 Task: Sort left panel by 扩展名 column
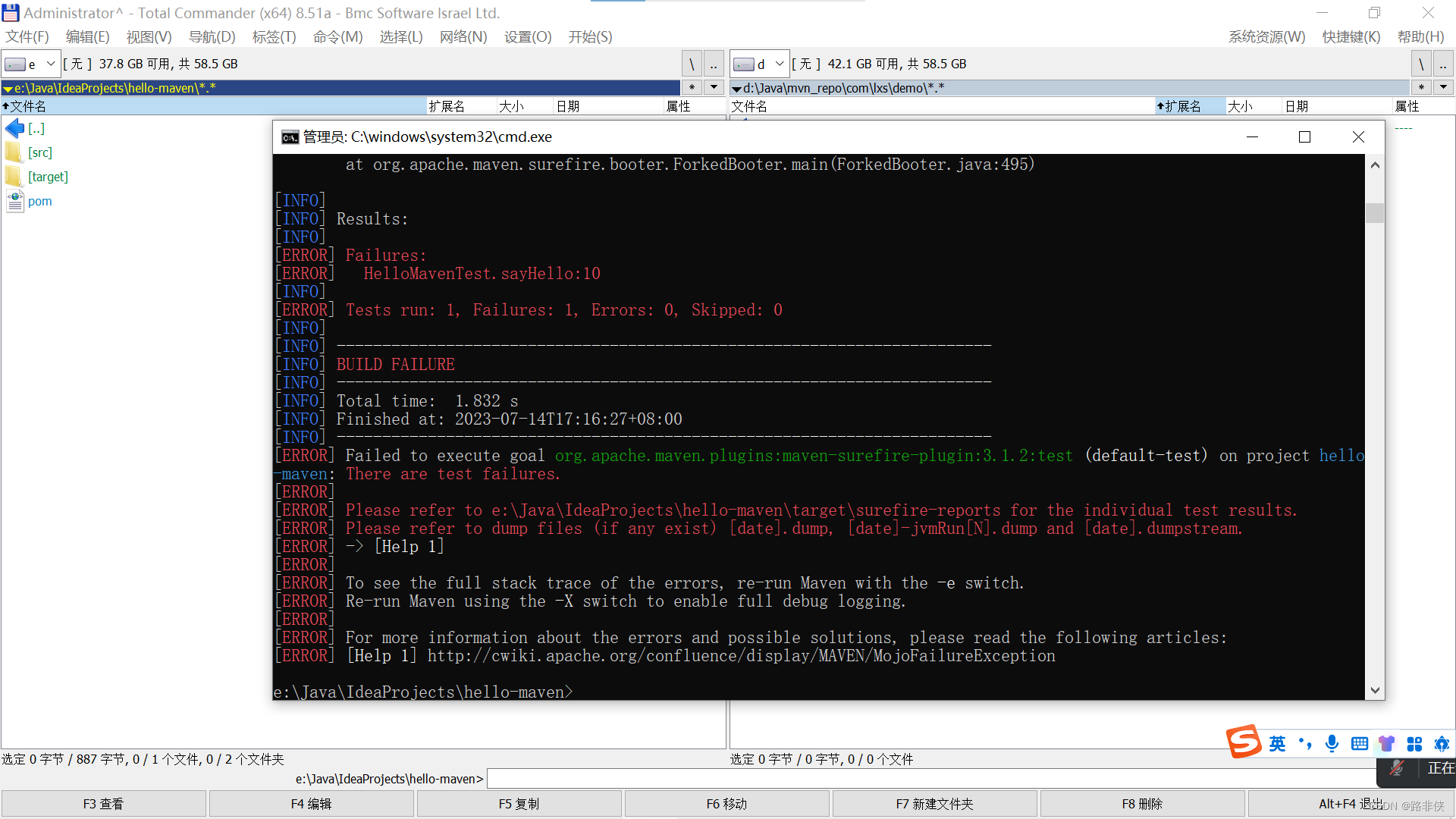tap(461, 106)
